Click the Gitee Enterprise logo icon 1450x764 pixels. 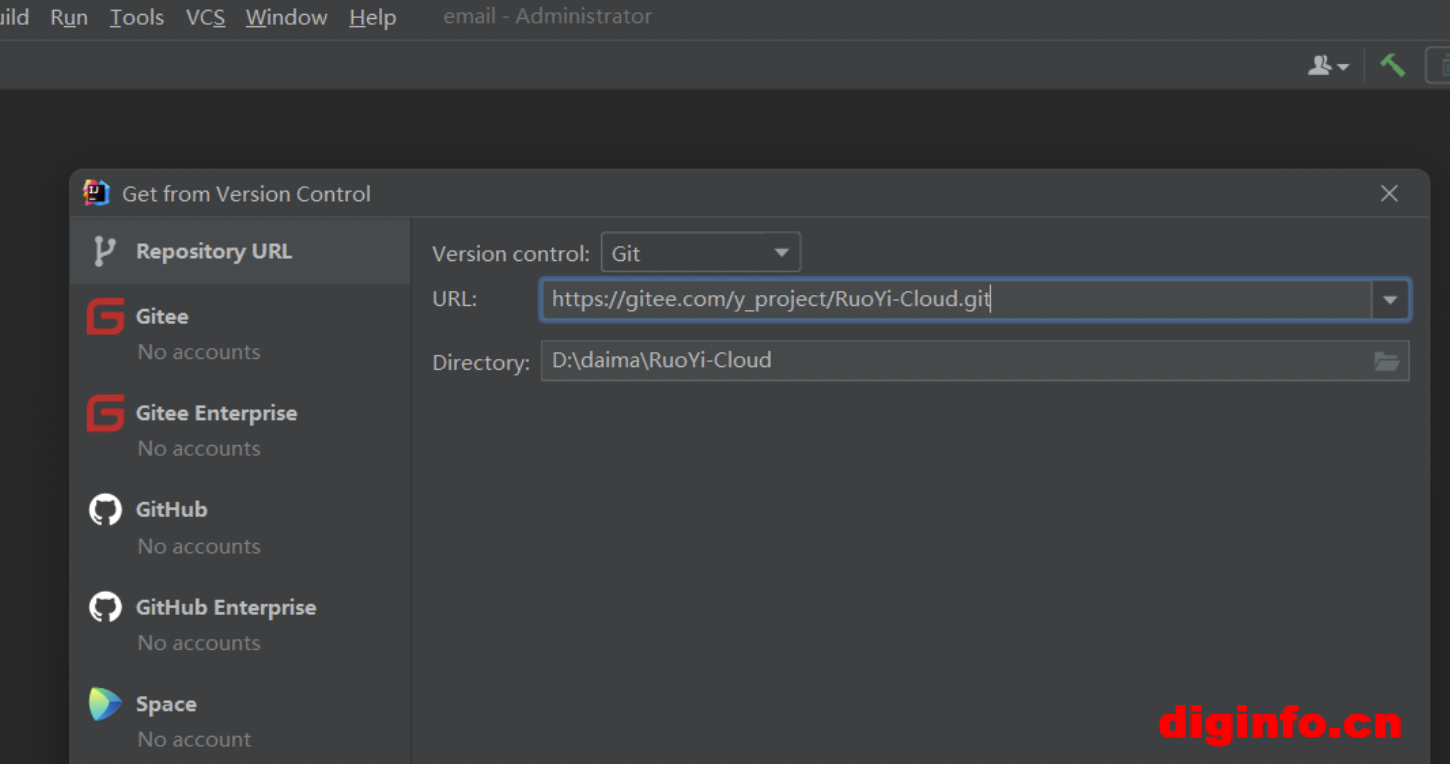(x=105, y=413)
